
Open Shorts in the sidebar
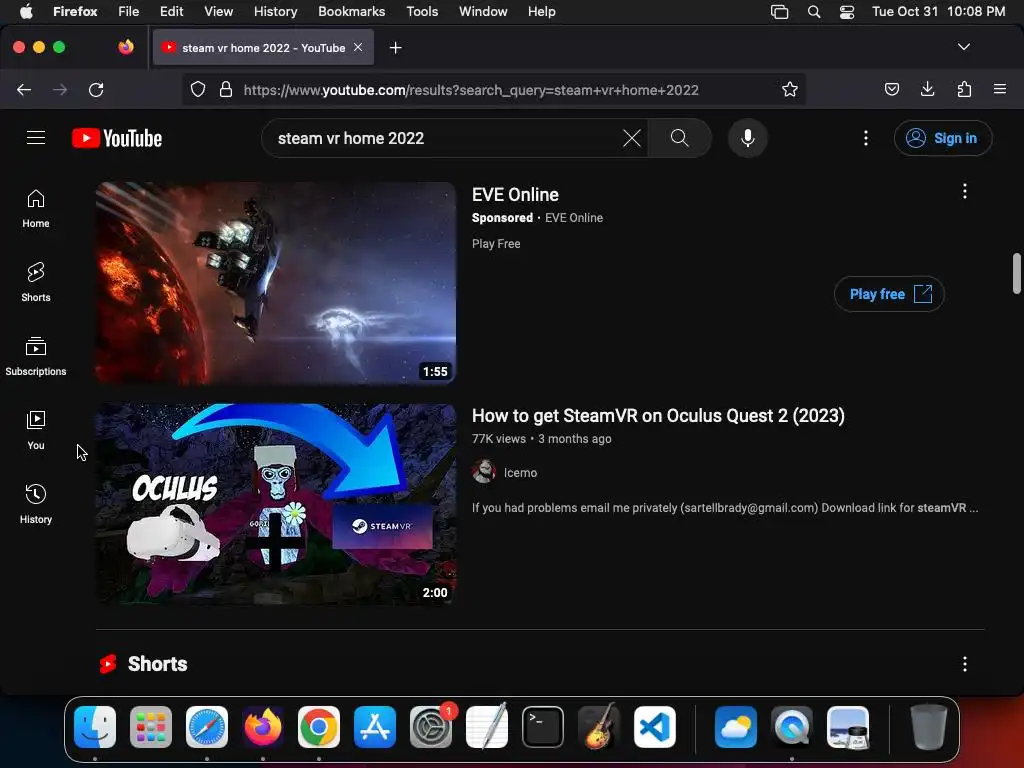[x=36, y=282]
